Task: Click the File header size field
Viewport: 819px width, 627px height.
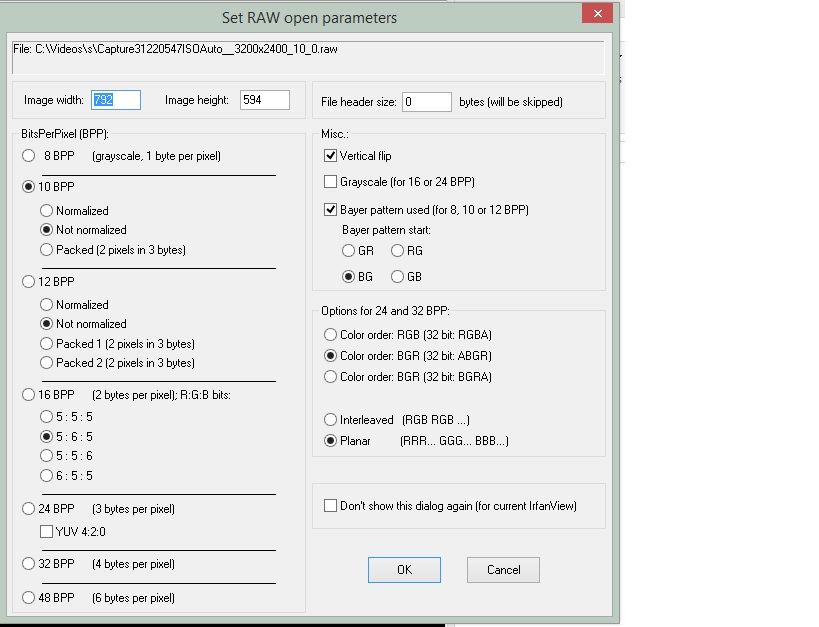Action: pyautogui.click(x=427, y=102)
